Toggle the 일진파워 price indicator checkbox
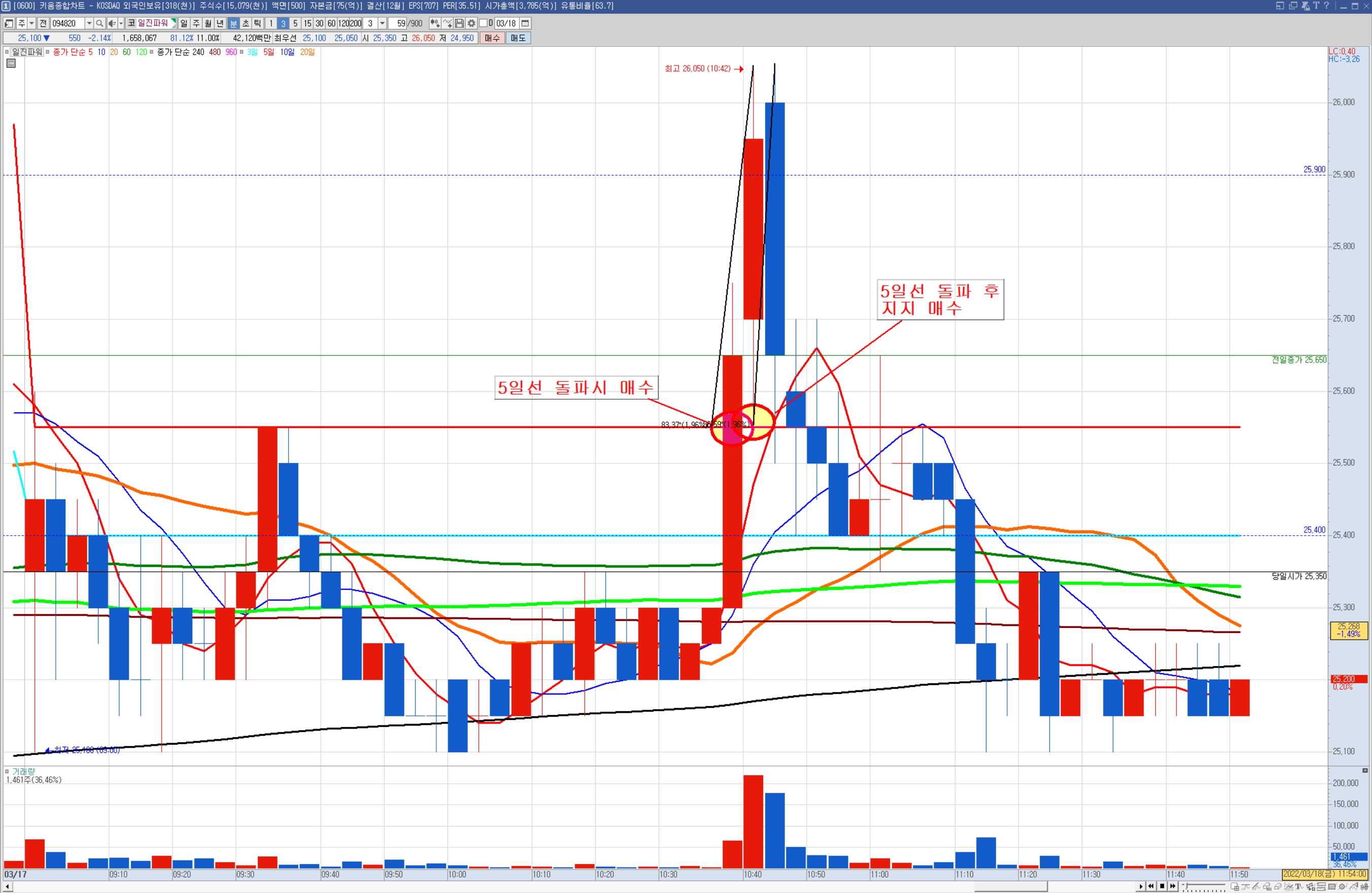1372x893 pixels. (7, 52)
